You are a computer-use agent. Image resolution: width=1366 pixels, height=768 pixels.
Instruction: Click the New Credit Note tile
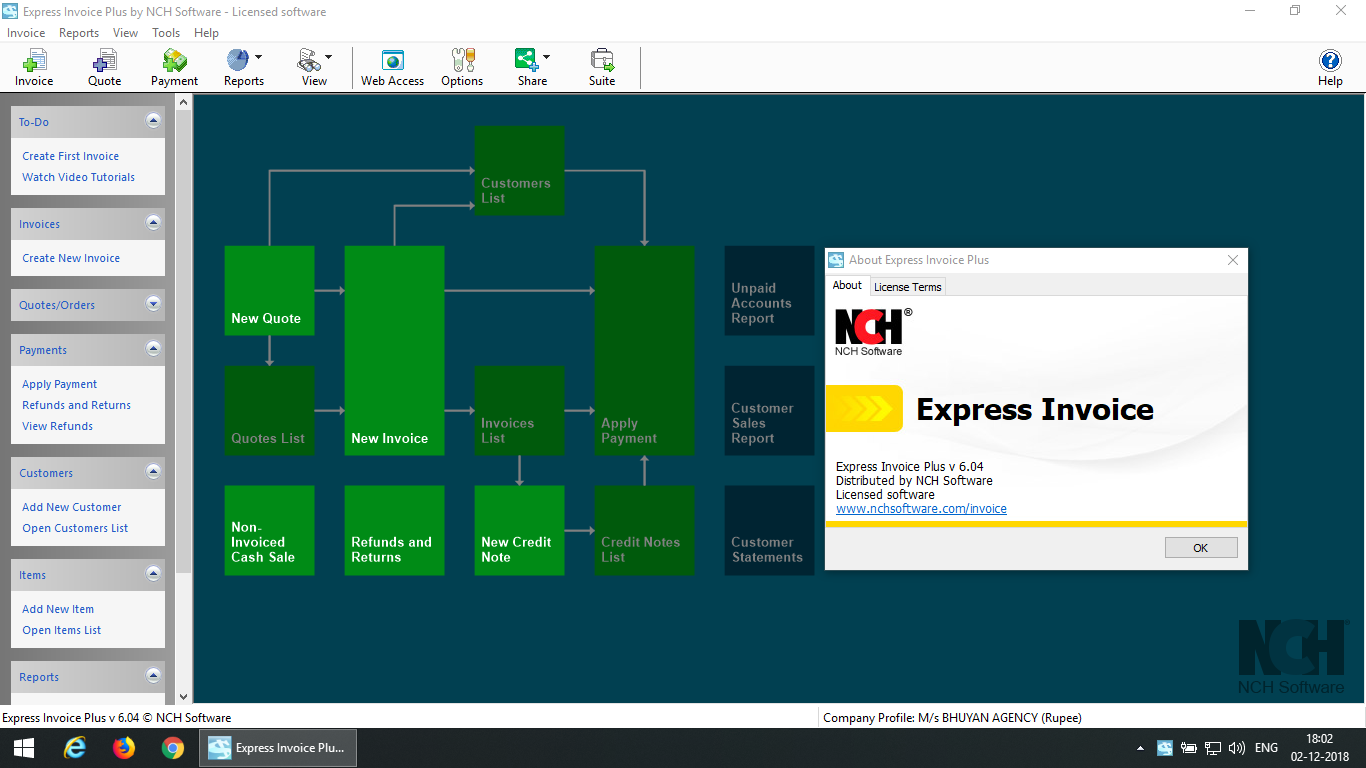point(519,530)
